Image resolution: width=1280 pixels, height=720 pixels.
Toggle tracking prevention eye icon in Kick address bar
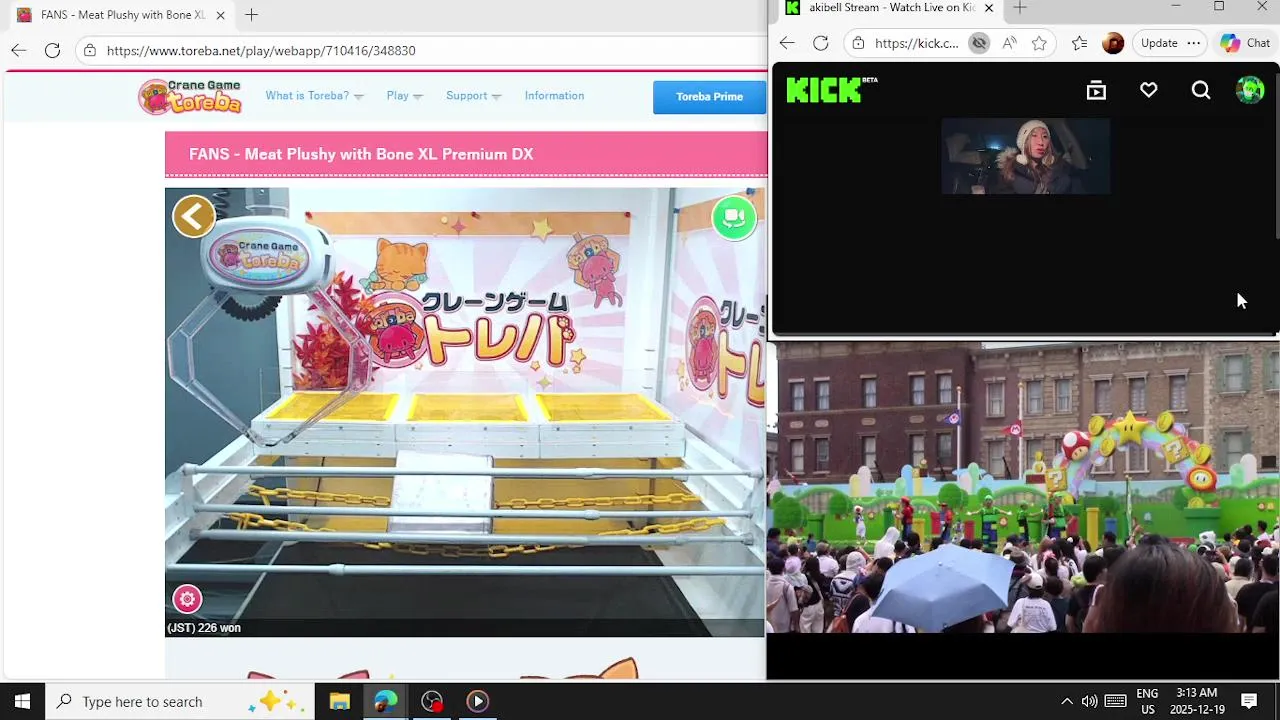pyautogui.click(x=979, y=43)
